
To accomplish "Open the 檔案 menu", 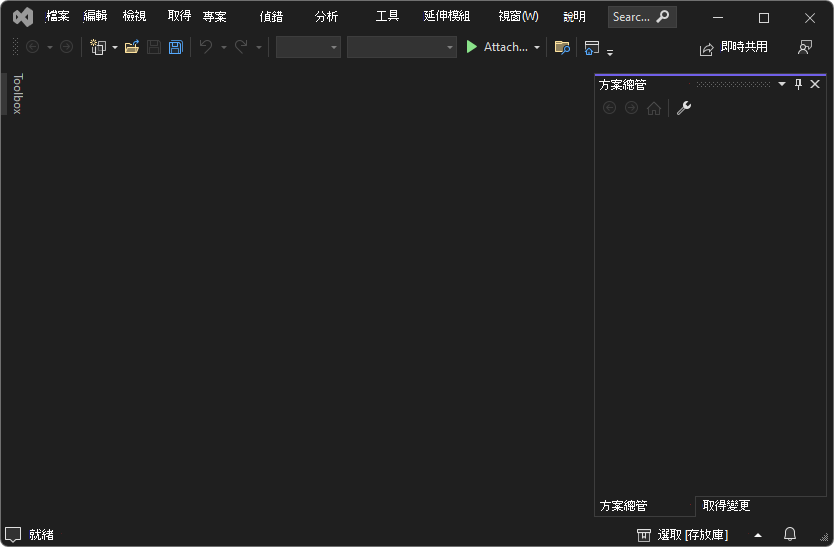I will pyautogui.click(x=57, y=16).
